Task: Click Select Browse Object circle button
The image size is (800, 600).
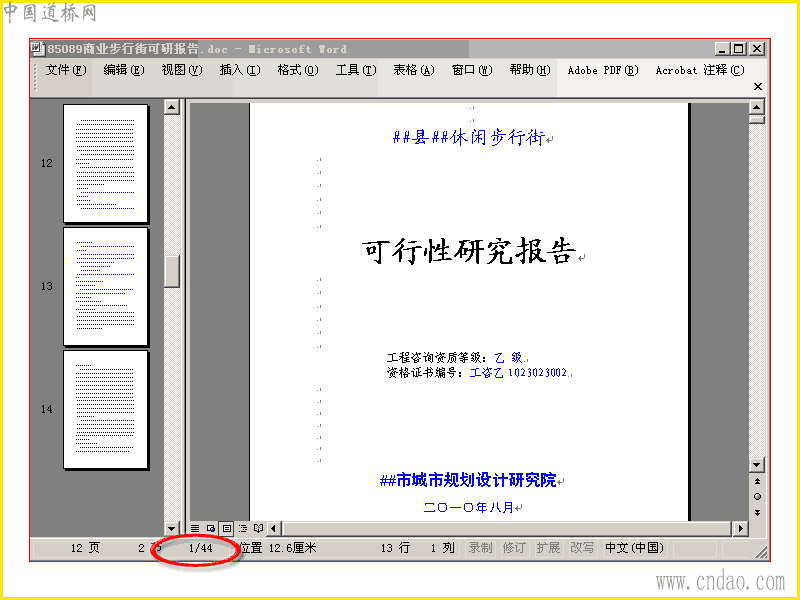Action: pyautogui.click(x=757, y=496)
